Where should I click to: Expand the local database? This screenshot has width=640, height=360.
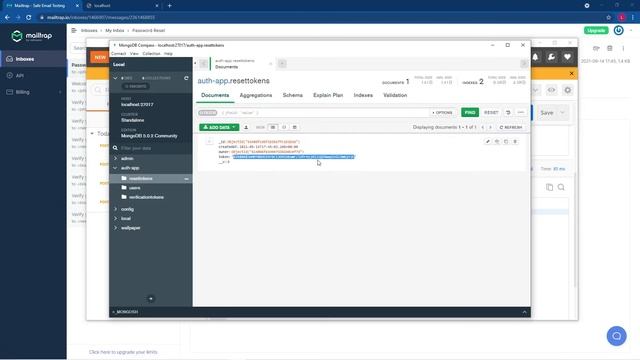coord(116,218)
